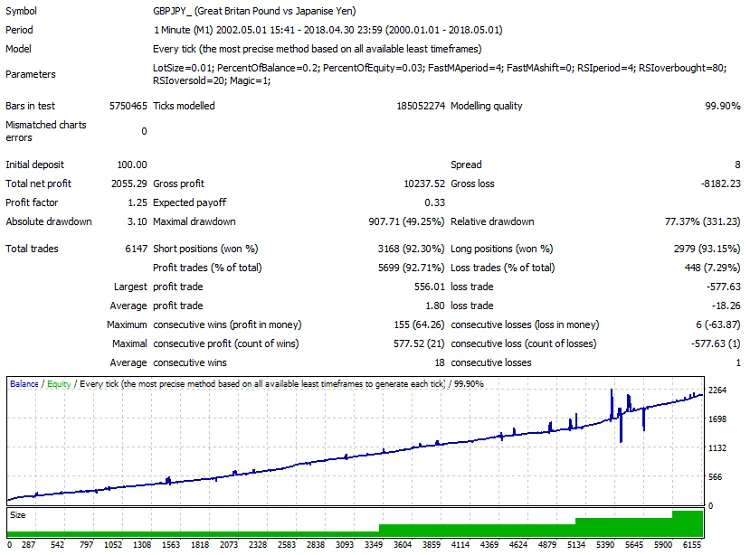Select the Profit factor value 1.25

[x=137, y=203]
